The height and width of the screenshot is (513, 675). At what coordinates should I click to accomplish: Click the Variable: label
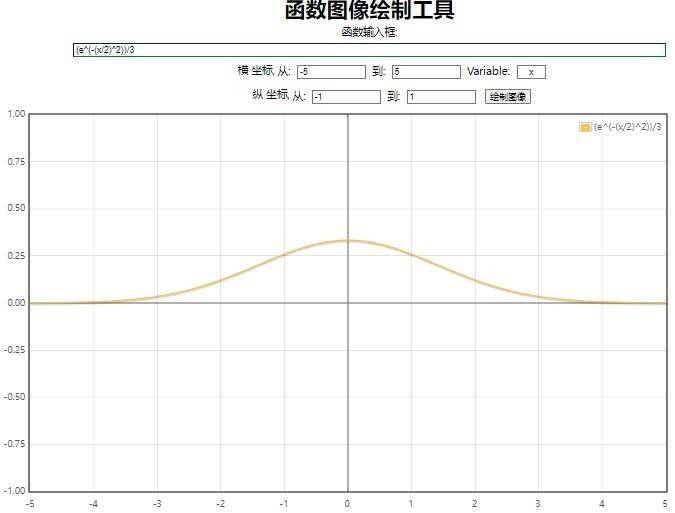(x=489, y=71)
